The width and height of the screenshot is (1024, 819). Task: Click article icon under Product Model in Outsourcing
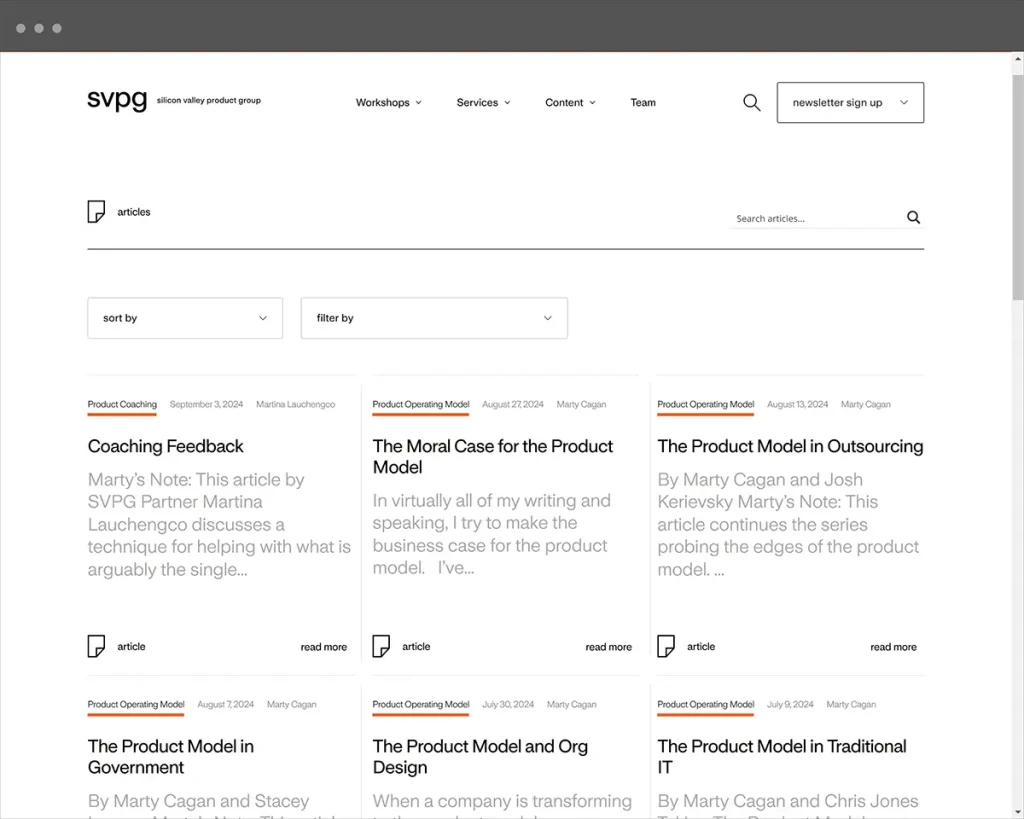[666, 646]
